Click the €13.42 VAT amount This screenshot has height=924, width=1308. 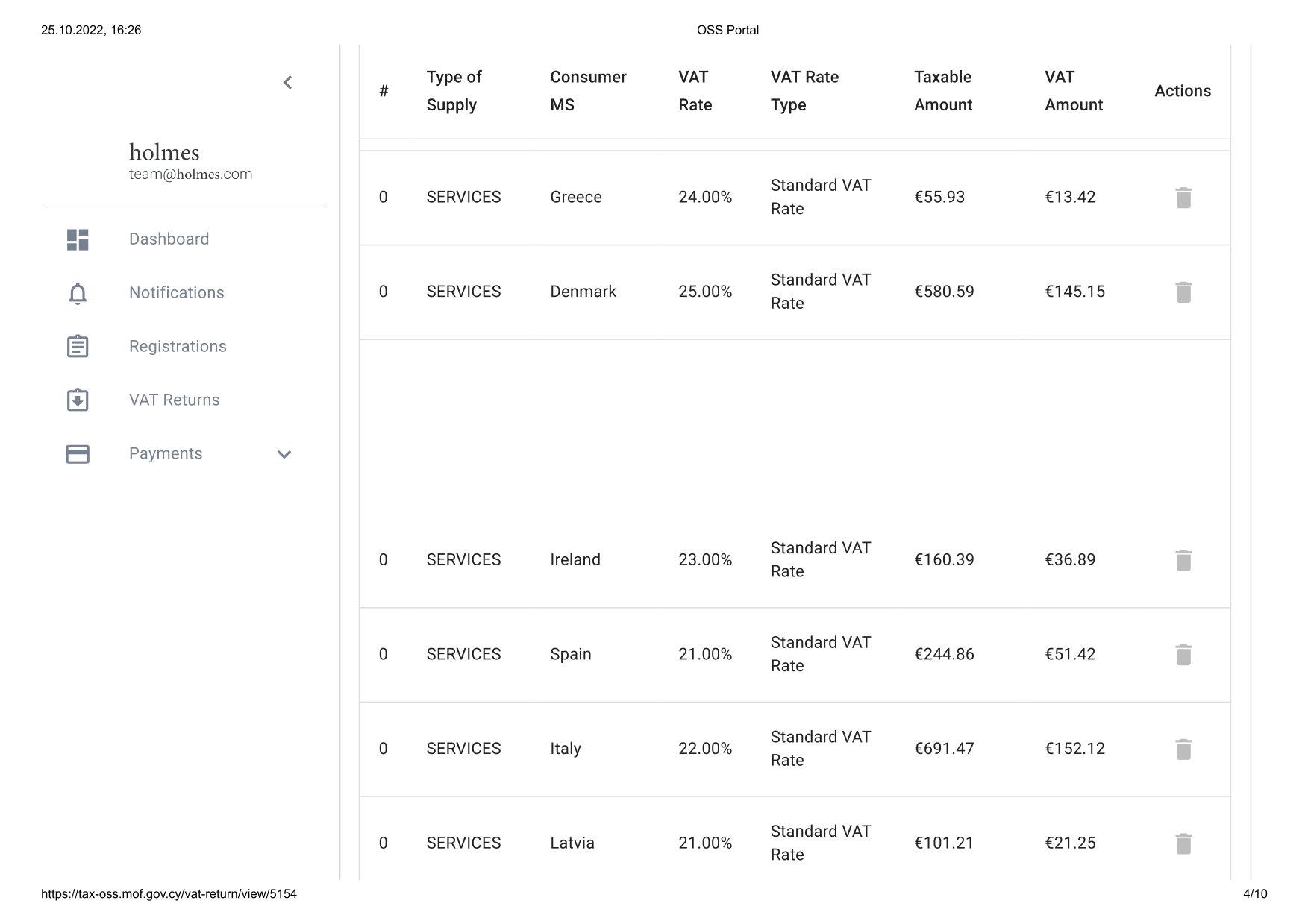point(1070,197)
